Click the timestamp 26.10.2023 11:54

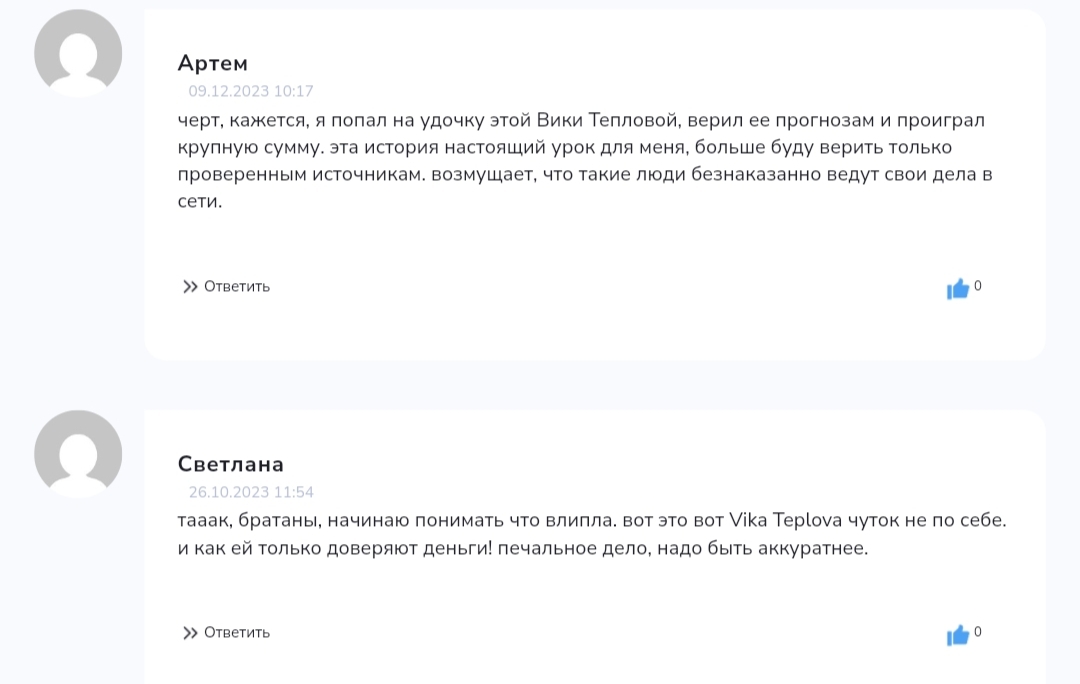tap(251, 492)
